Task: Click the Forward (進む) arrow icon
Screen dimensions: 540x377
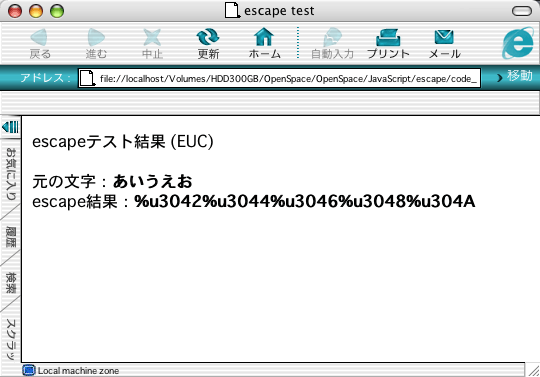Action: coord(96,37)
